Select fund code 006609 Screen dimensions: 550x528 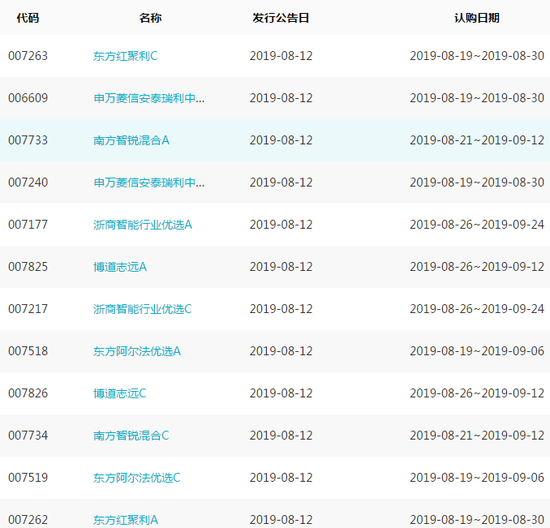(x=28, y=98)
